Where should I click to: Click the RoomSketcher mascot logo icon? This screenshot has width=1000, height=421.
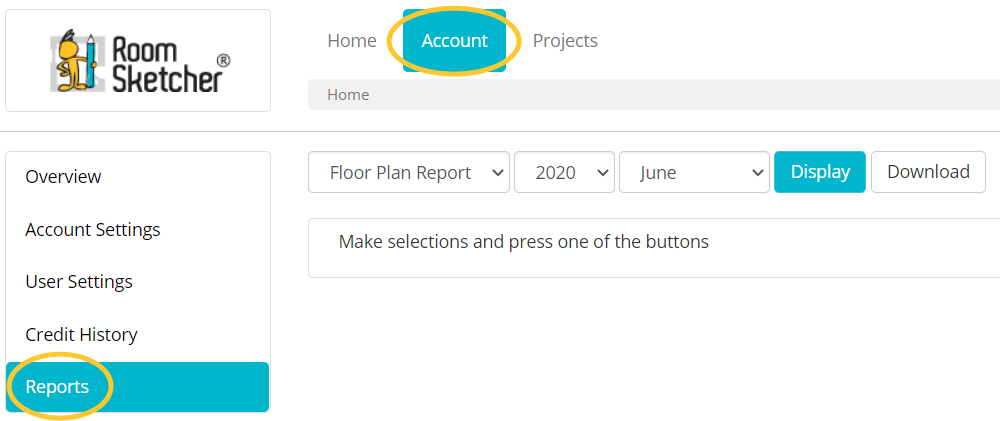coord(76,62)
